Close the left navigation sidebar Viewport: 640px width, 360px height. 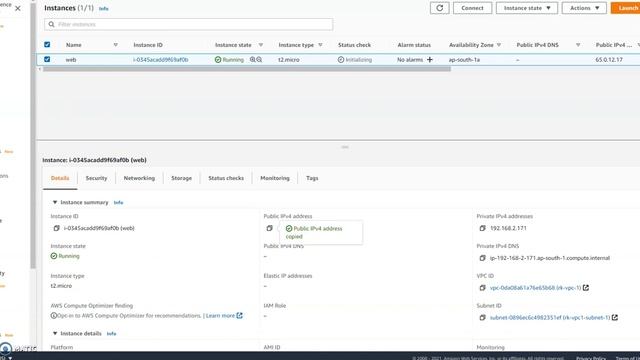[x=18, y=8]
